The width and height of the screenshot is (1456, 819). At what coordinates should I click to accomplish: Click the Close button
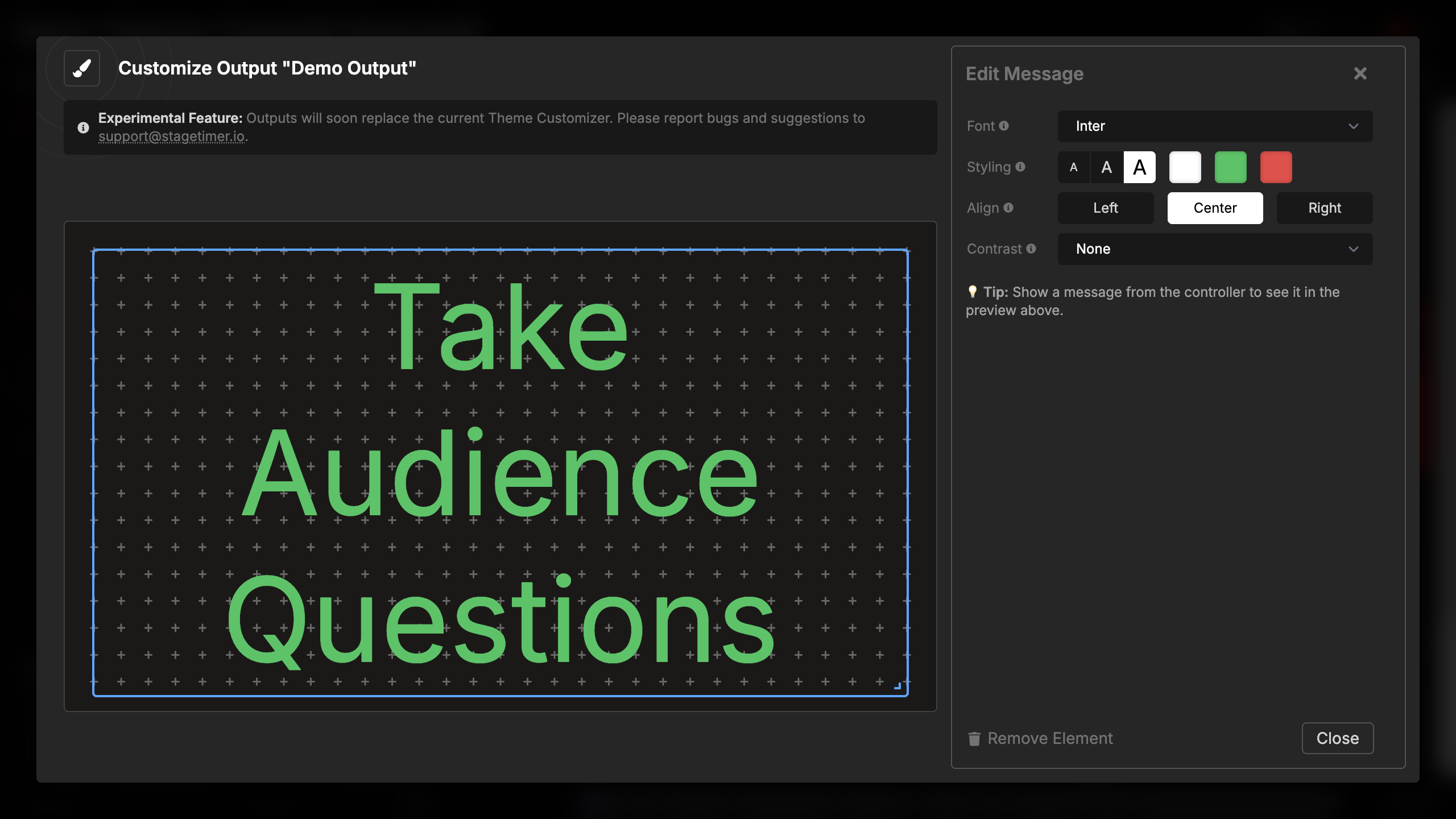(1338, 738)
